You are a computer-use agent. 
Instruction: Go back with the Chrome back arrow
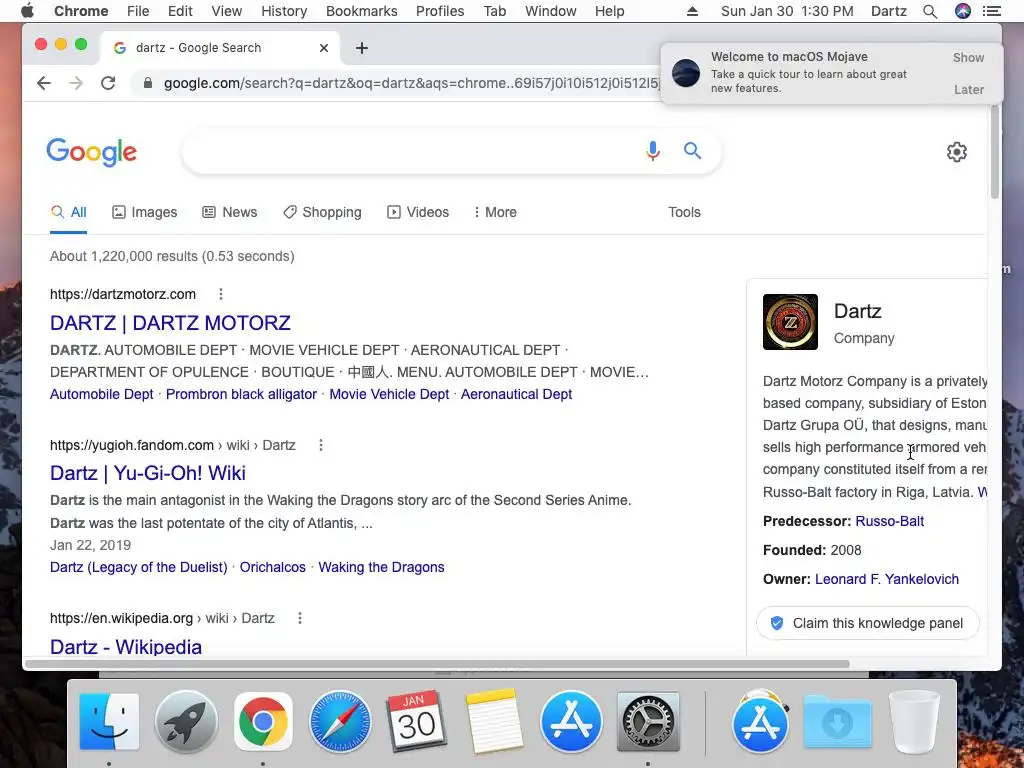(x=44, y=83)
